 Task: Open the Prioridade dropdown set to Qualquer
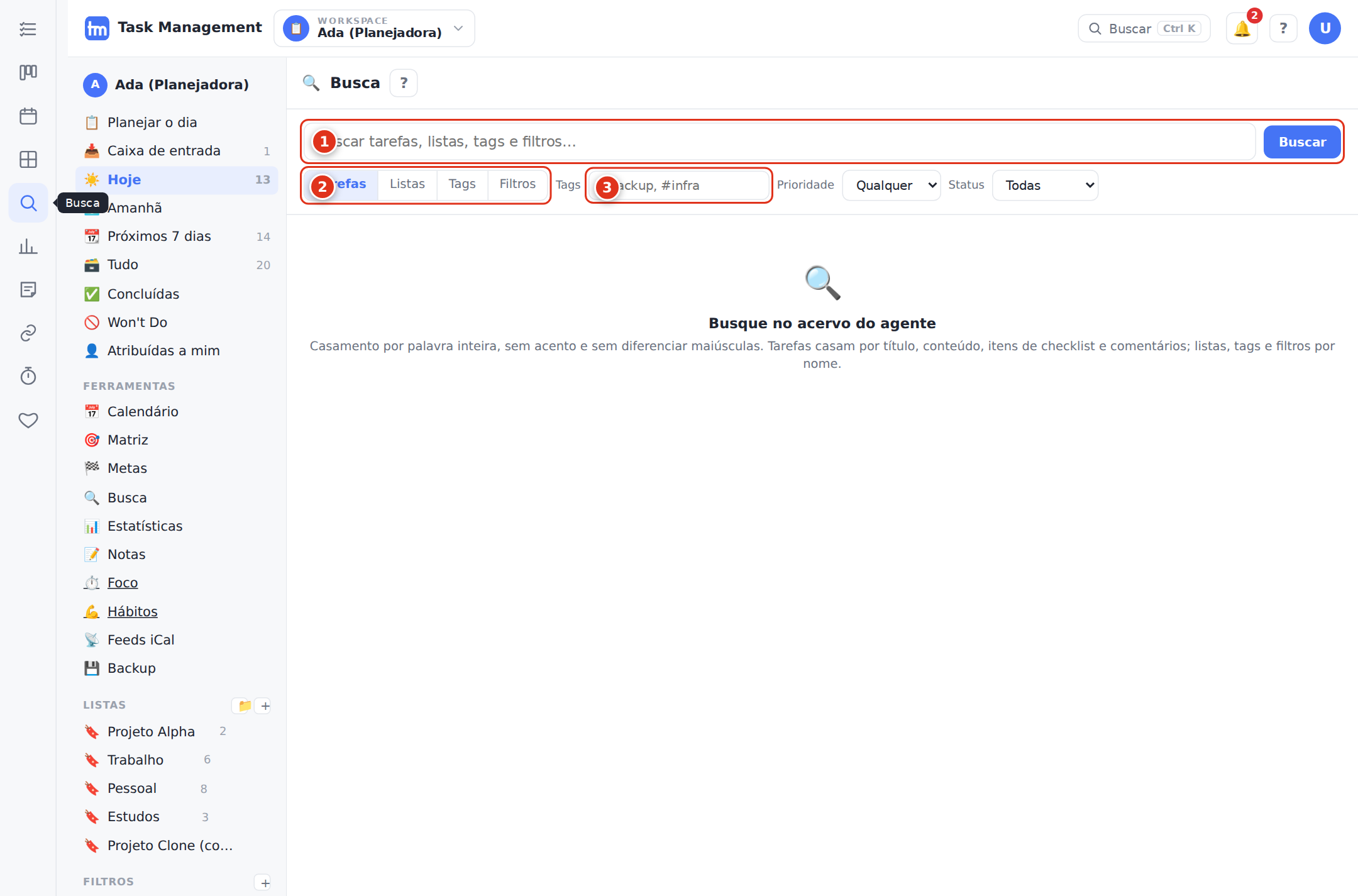(892, 185)
